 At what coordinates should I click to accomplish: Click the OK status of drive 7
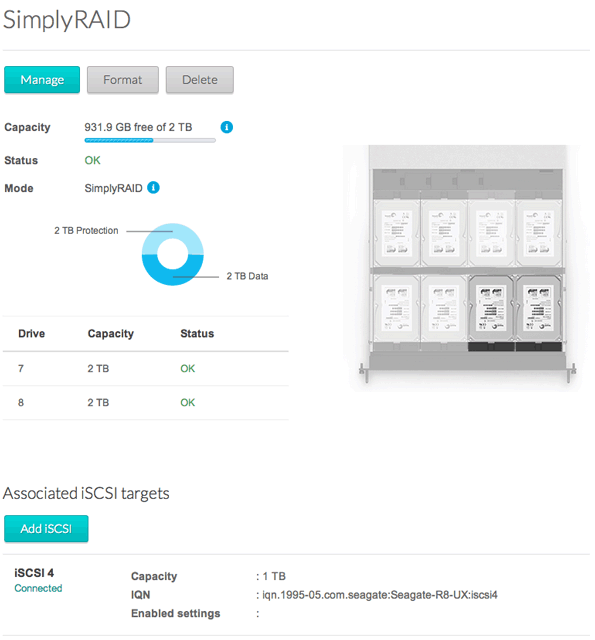coord(188,369)
